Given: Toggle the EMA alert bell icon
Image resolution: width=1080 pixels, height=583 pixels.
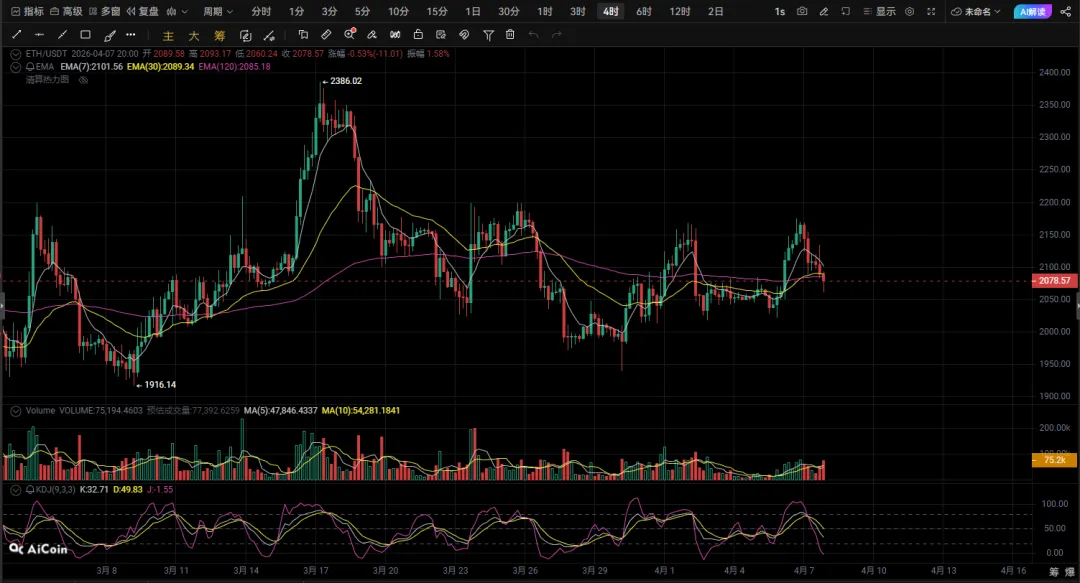Looking at the screenshot, I should (30, 67).
